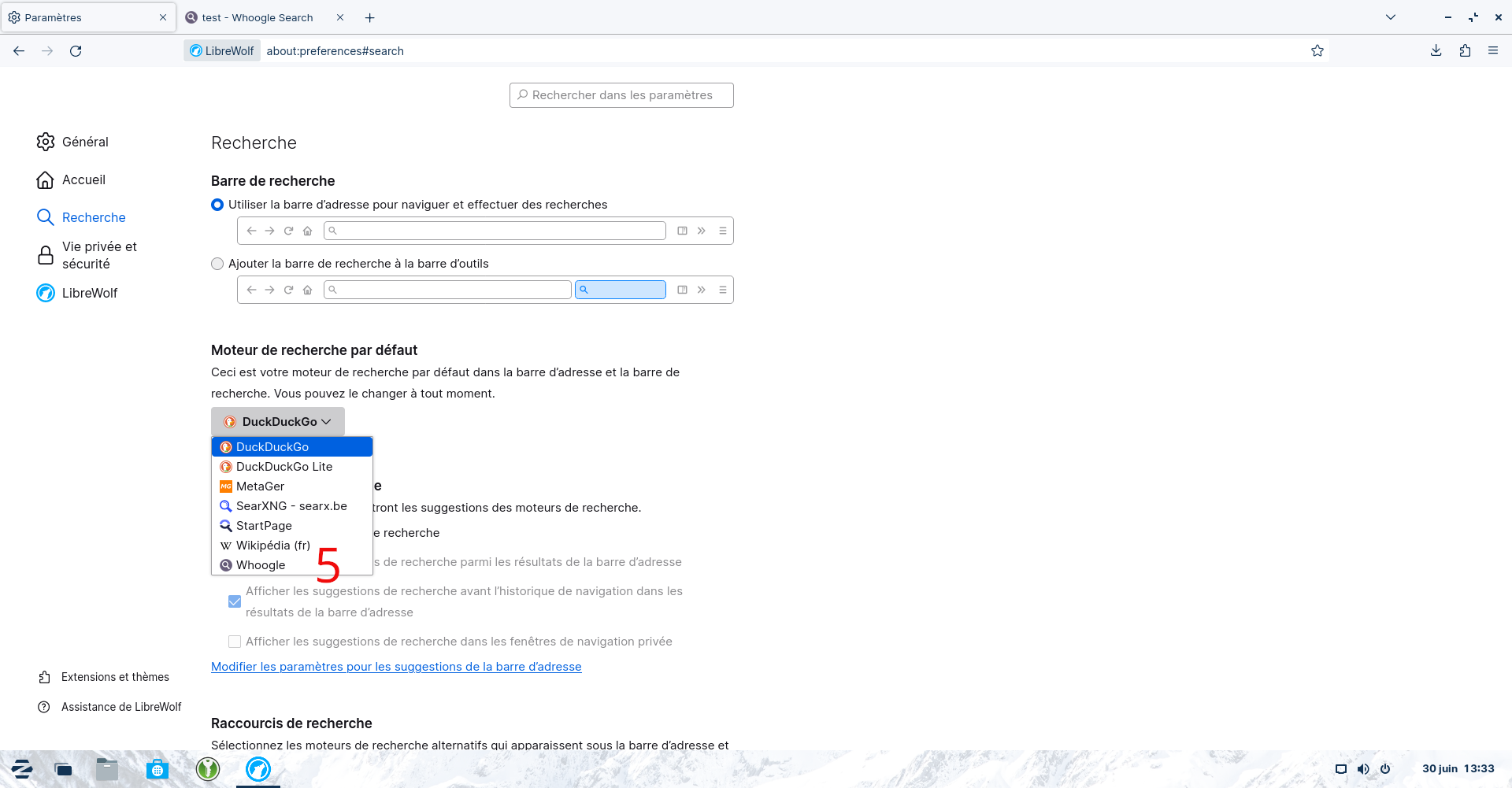Open LibreWolf from the taskbar
Screen dimensions: 1512x788
pyautogui.click(x=258, y=769)
